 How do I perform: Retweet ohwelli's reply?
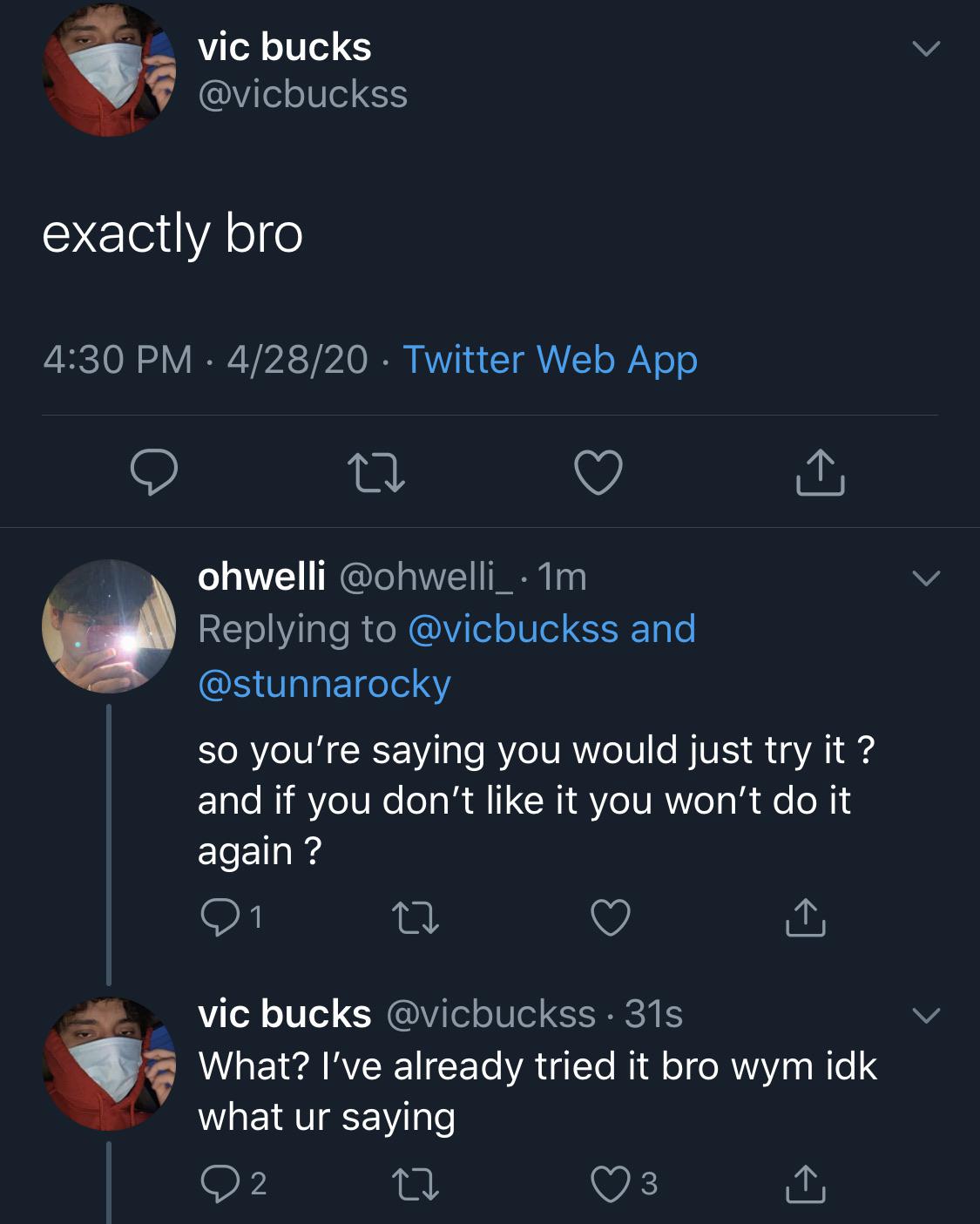pos(415,917)
